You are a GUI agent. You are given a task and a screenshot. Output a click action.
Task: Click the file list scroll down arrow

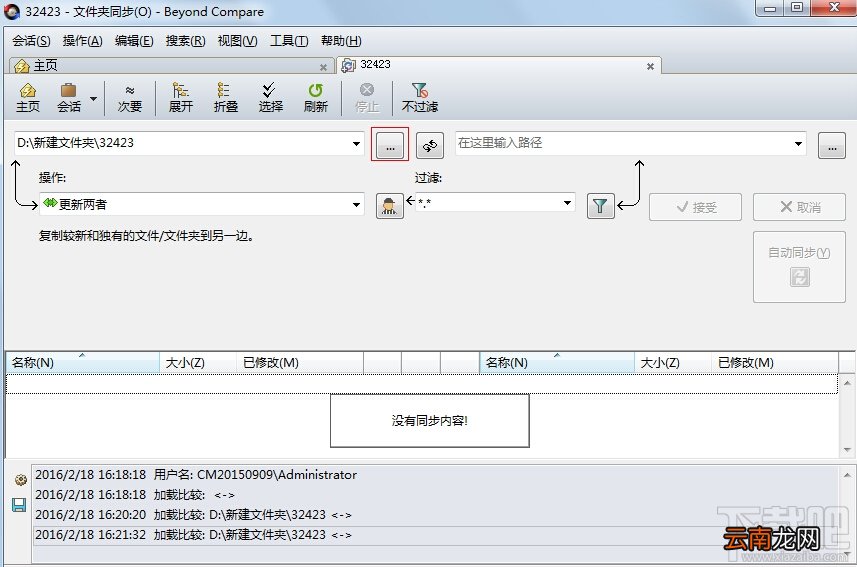coord(847,450)
